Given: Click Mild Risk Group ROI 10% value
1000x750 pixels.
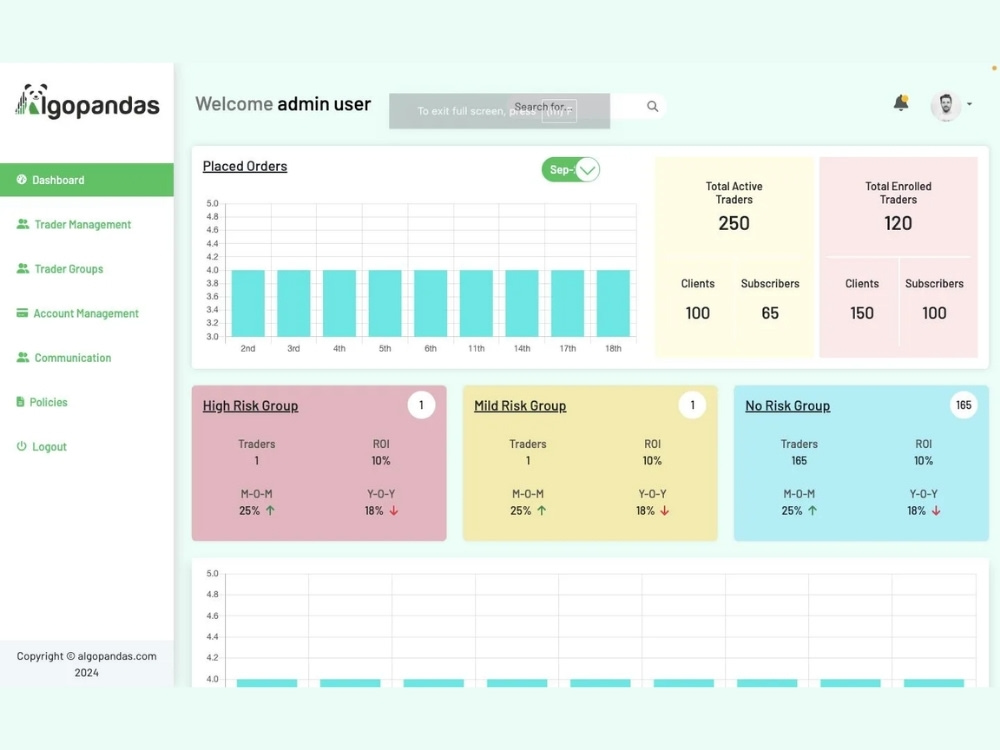Looking at the screenshot, I should coord(652,460).
